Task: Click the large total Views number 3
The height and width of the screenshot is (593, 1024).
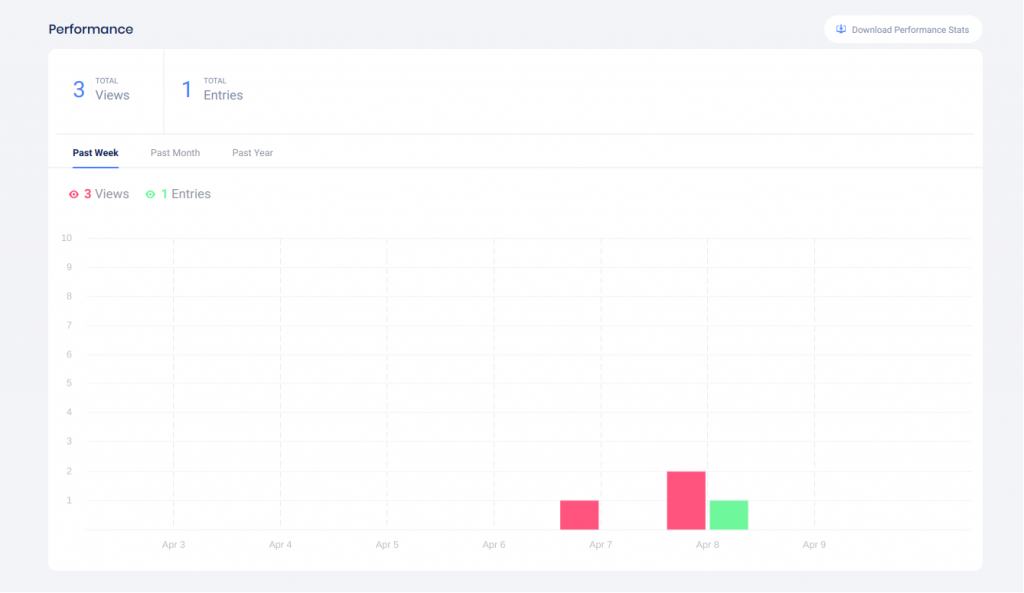Action: 79,90
